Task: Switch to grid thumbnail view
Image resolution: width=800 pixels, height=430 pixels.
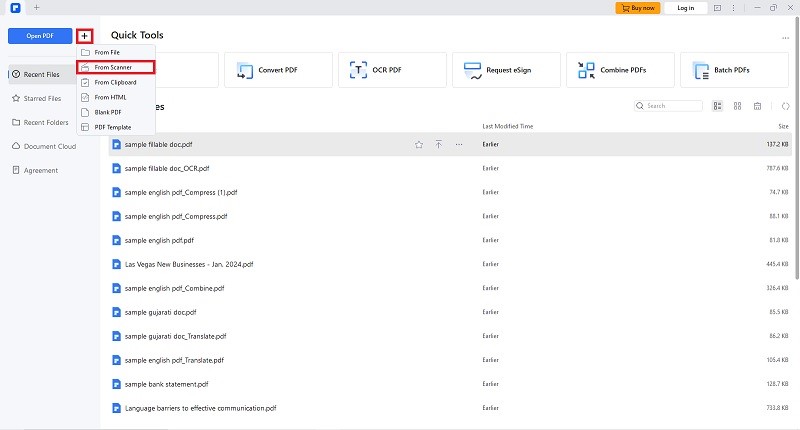Action: (x=737, y=106)
